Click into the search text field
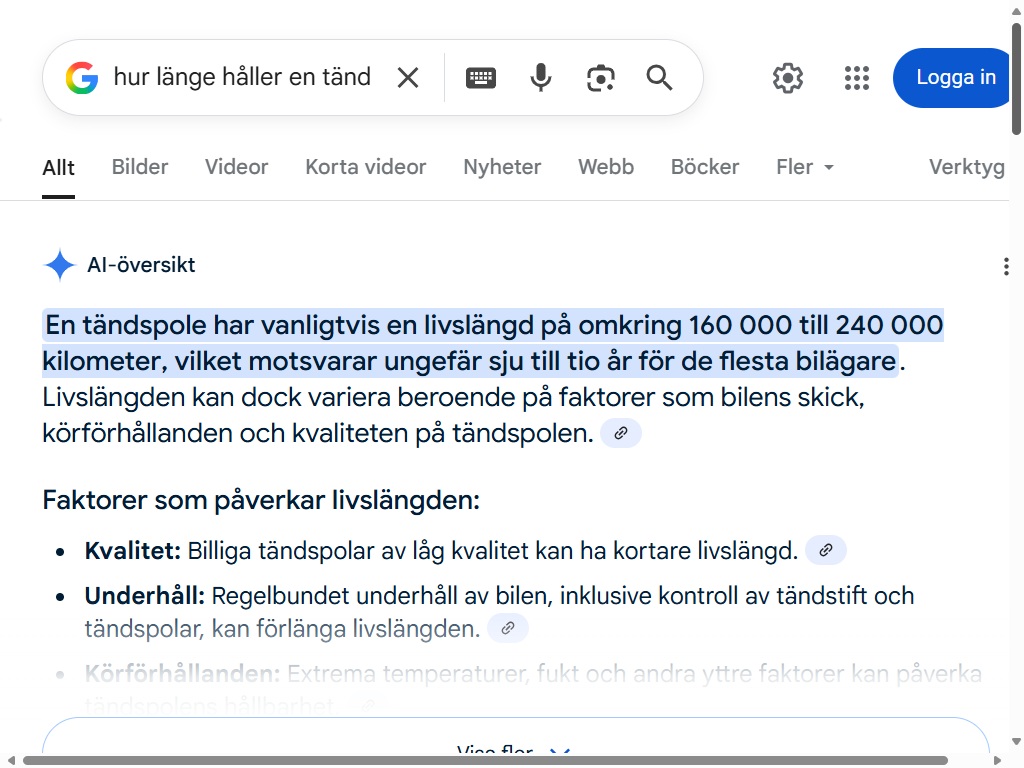This screenshot has height=768, width=1024. (x=242, y=78)
